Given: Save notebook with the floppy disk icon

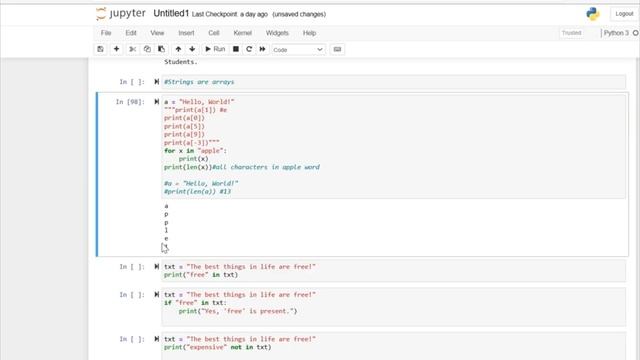Looking at the screenshot, I should click(100, 49).
